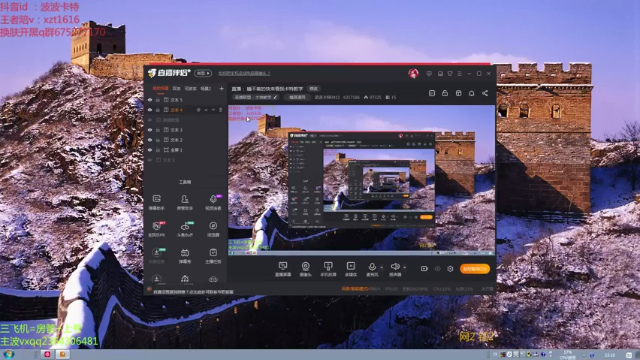Select the 文本 2 layer row

click(186, 140)
